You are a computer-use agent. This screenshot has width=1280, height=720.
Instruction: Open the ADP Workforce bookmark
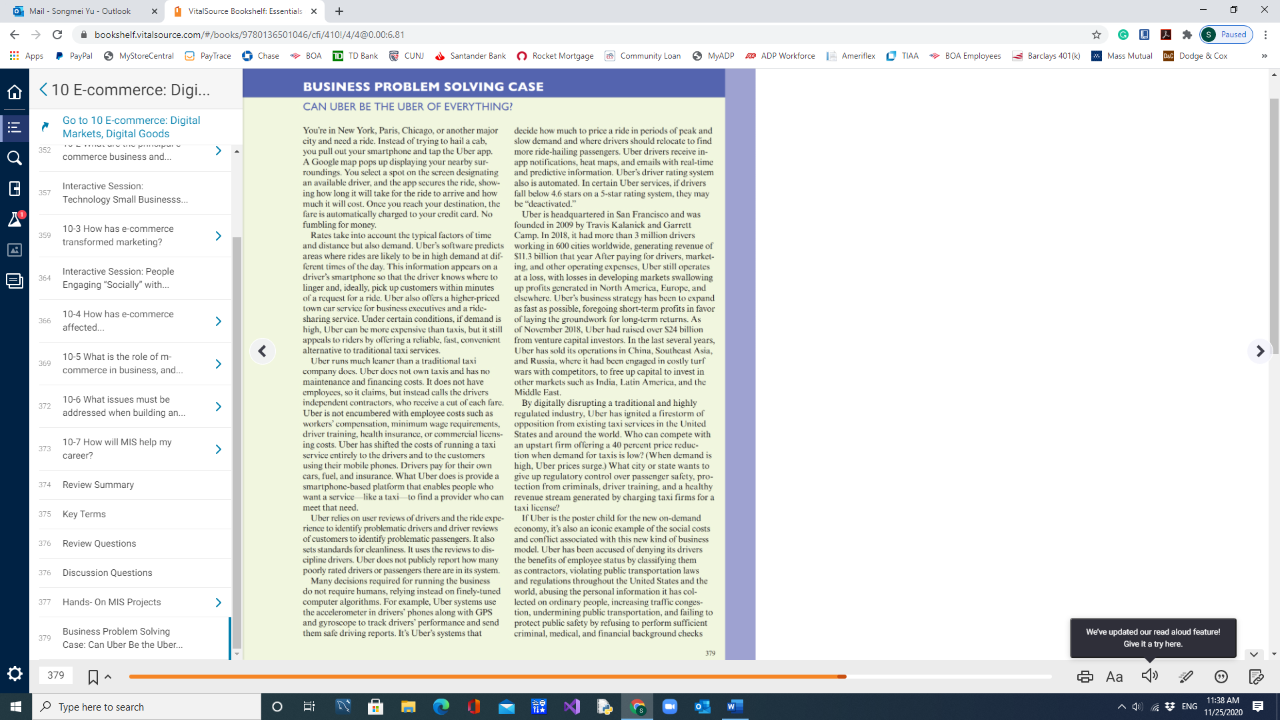tap(781, 56)
